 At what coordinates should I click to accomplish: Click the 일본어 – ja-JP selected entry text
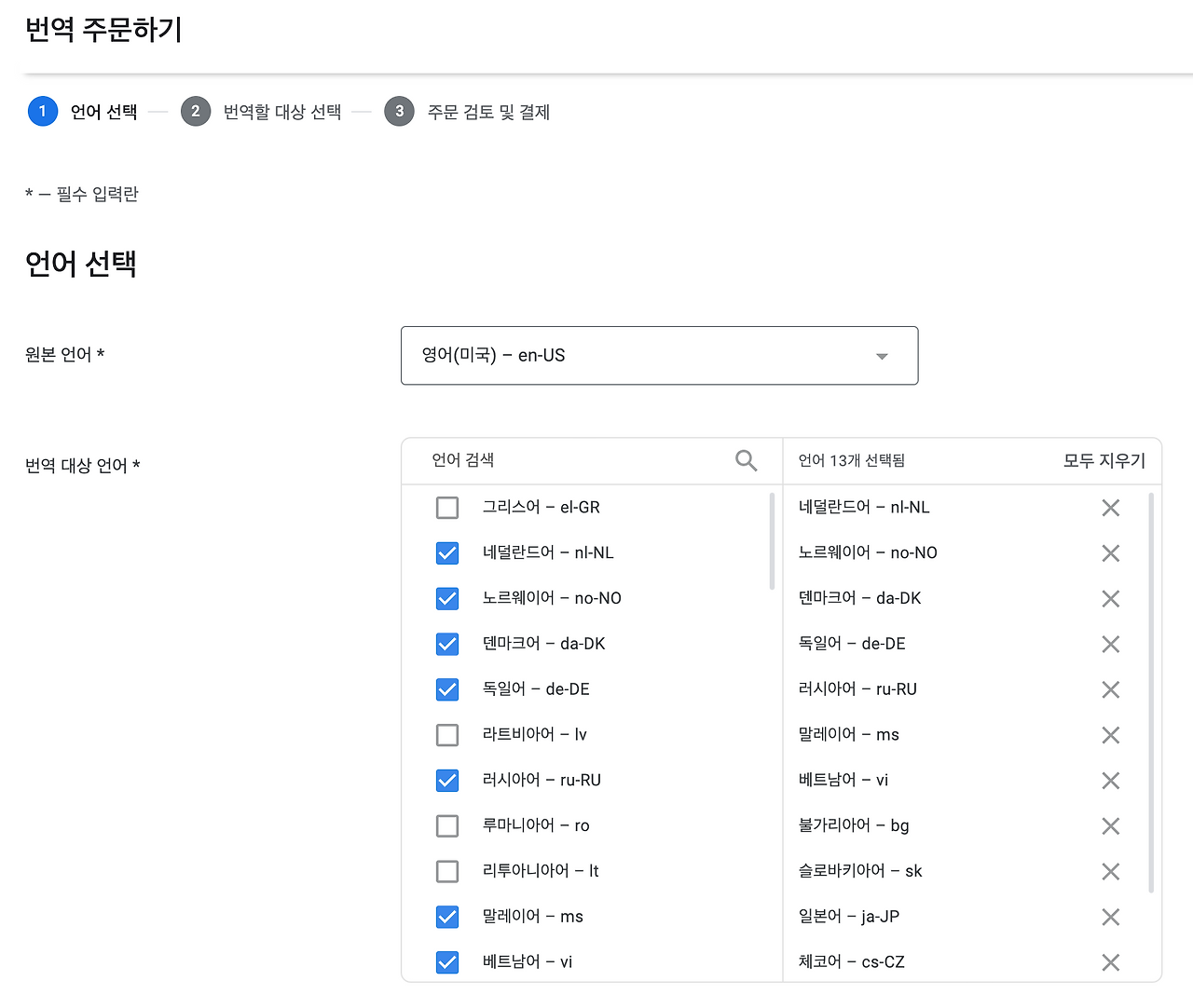pyautogui.click(x=849, y=916)
